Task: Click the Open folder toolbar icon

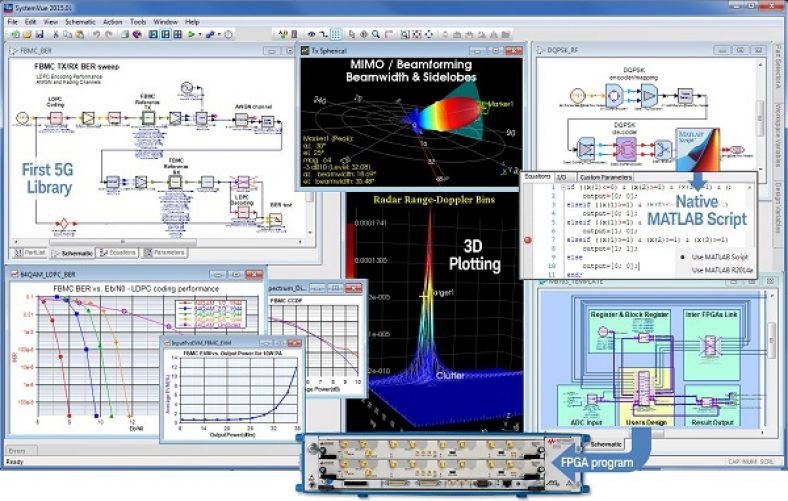Action: [27, 35]
